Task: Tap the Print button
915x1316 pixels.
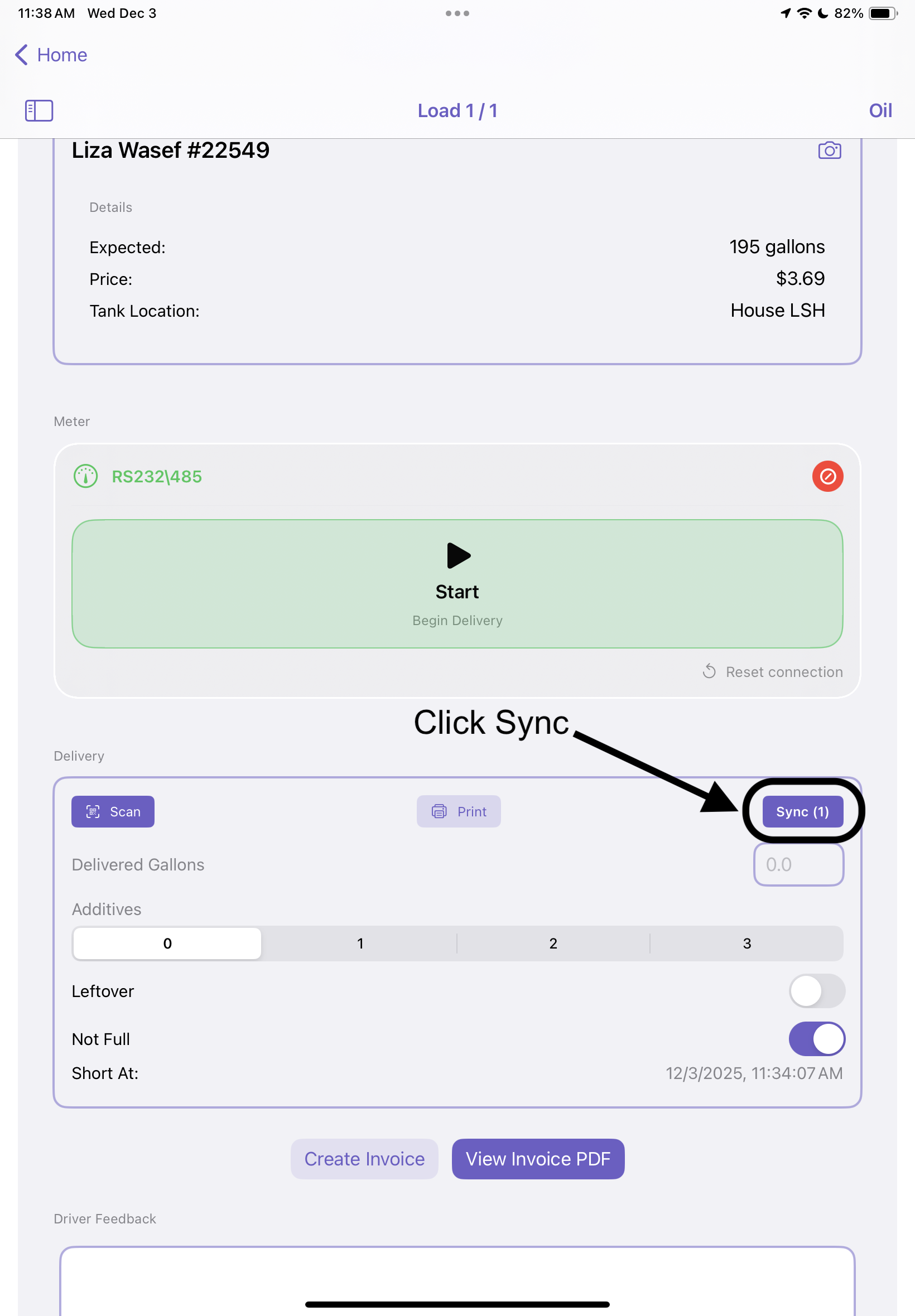Action: (x=458, y=811)
